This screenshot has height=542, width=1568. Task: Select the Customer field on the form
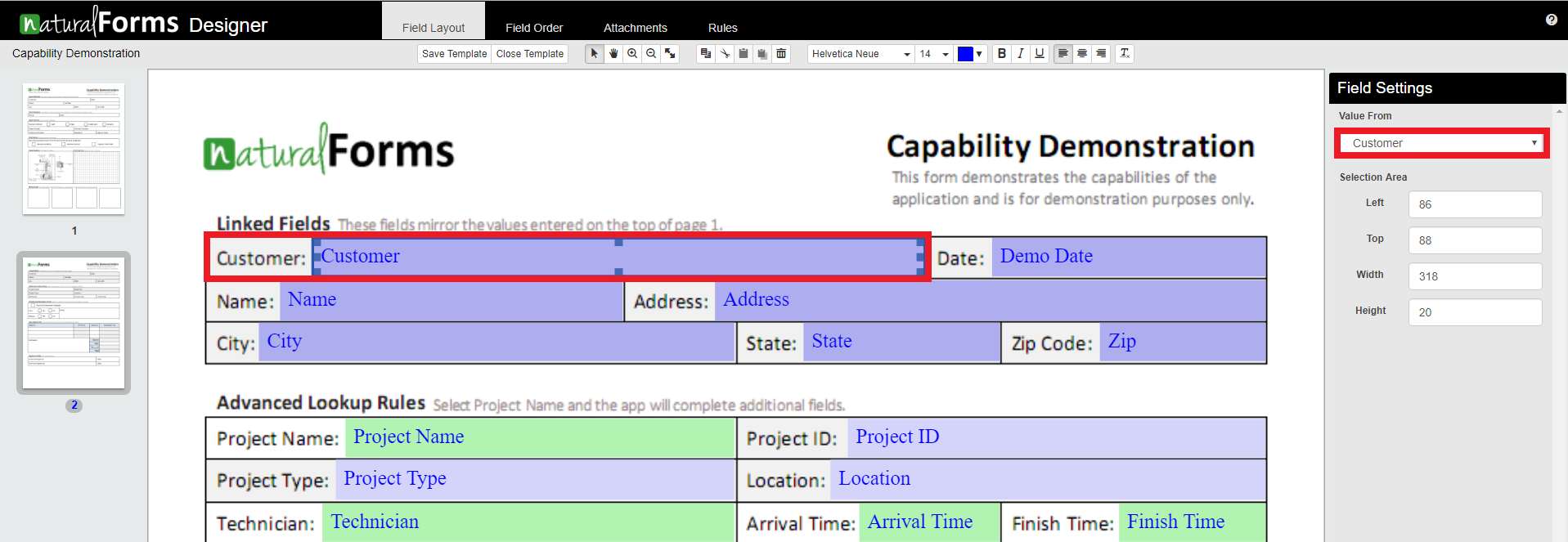pyautogui.click(x=618, y=257)
